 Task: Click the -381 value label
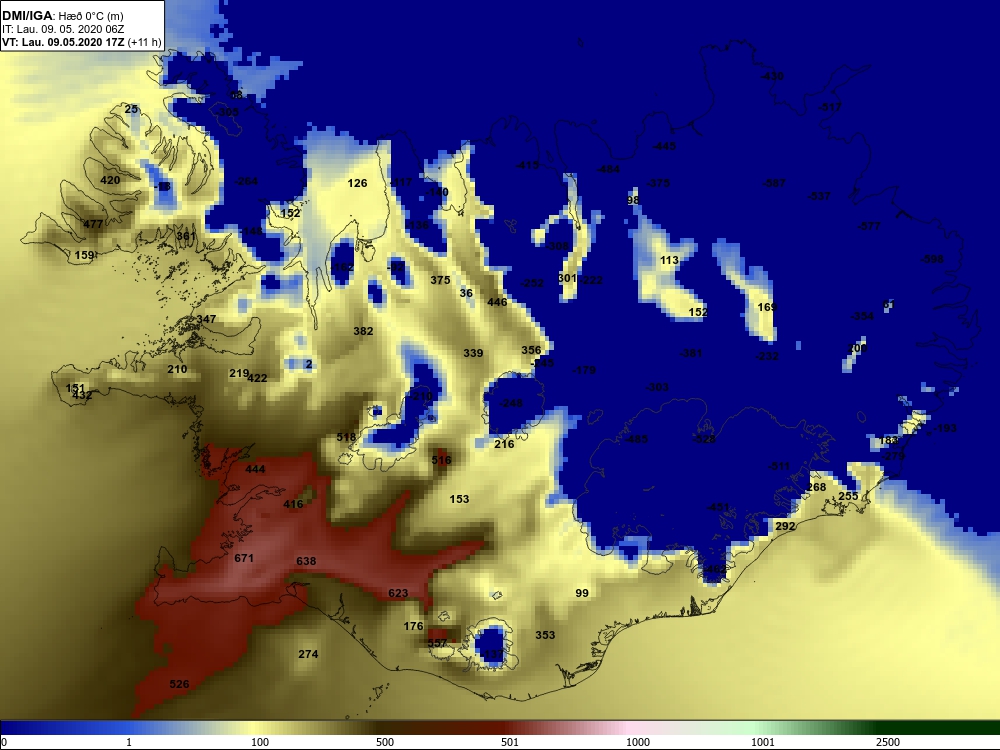(691, 353)
